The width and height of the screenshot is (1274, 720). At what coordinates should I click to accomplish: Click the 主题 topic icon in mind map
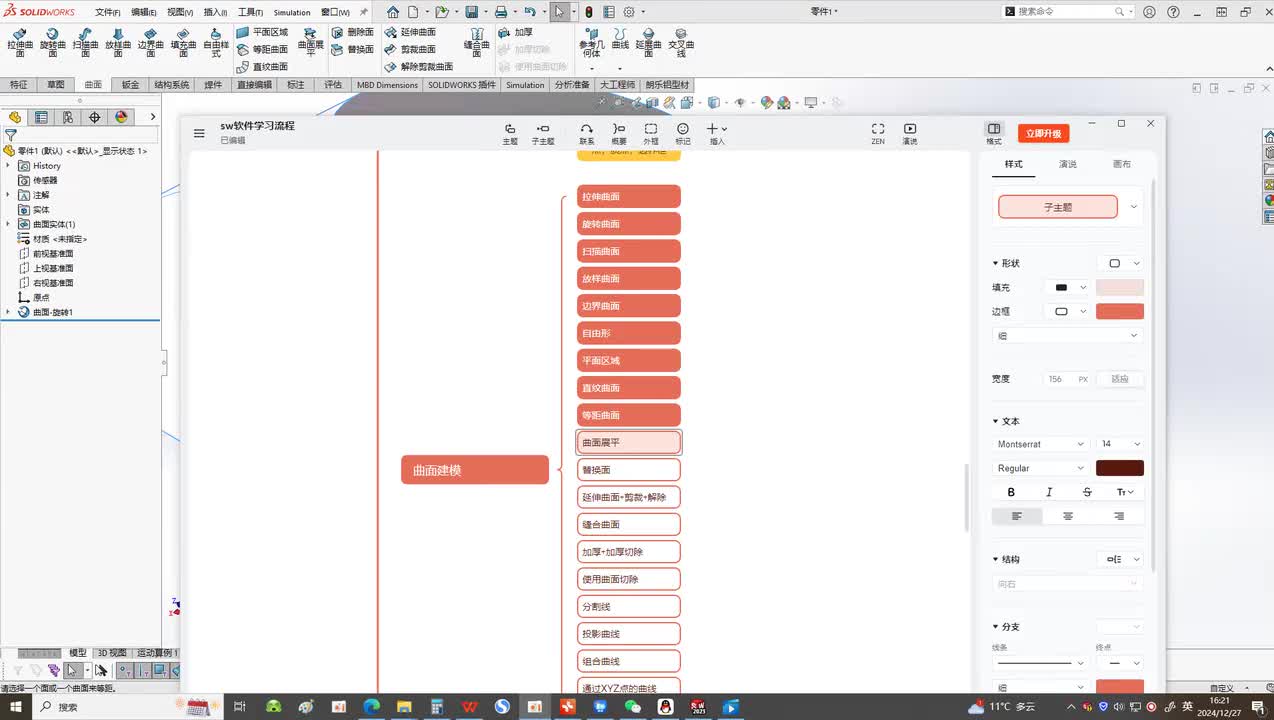[510, 133]
